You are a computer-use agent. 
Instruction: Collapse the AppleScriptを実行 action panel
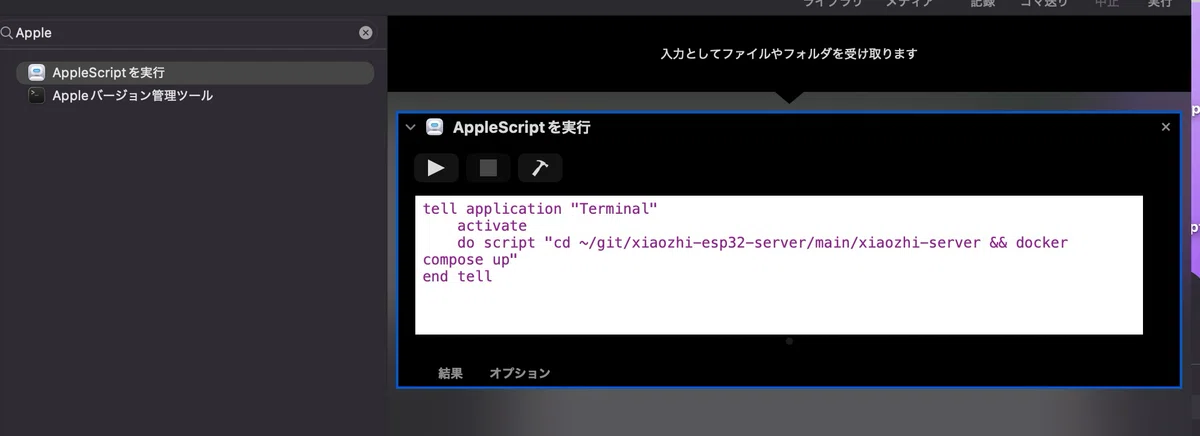(410, 128)
